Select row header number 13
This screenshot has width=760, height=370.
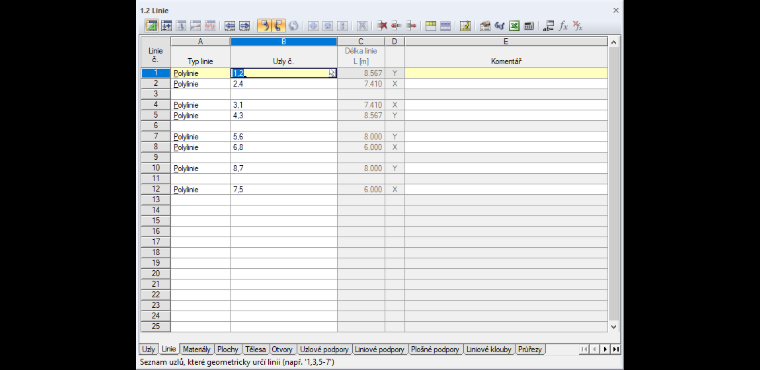pos(156,200)
